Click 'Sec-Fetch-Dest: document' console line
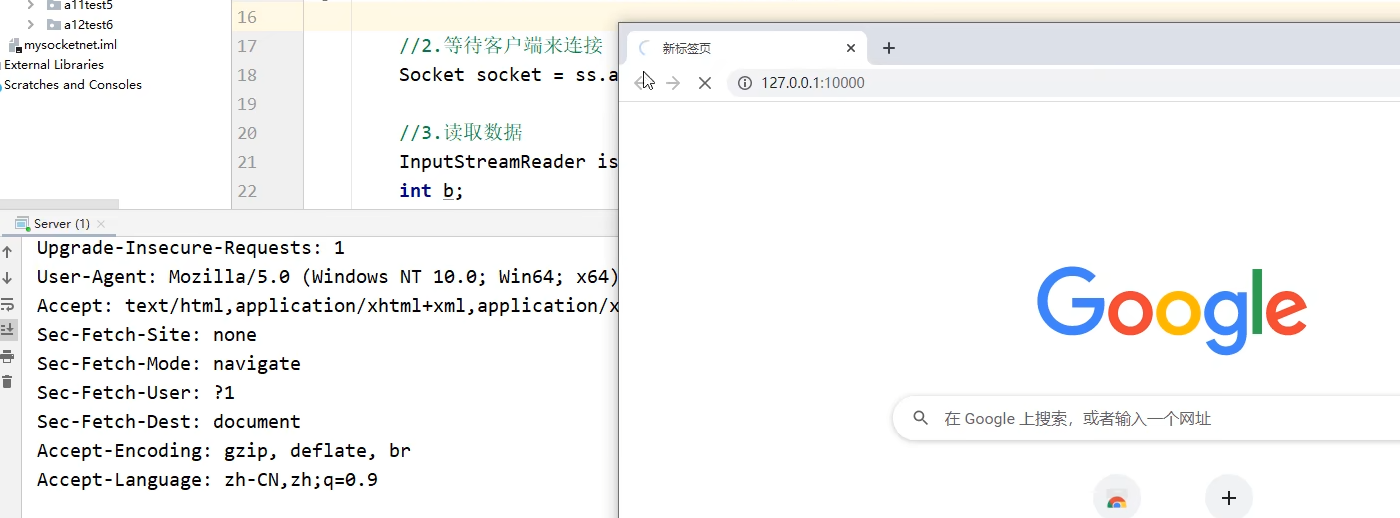Screen dimensions: 1400x518 (x=169, y=422)
